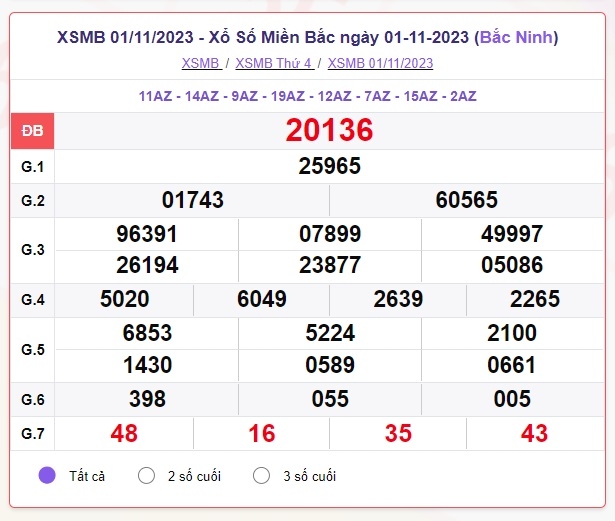Select the '2 số cuối' radio option

coord(146,475)
